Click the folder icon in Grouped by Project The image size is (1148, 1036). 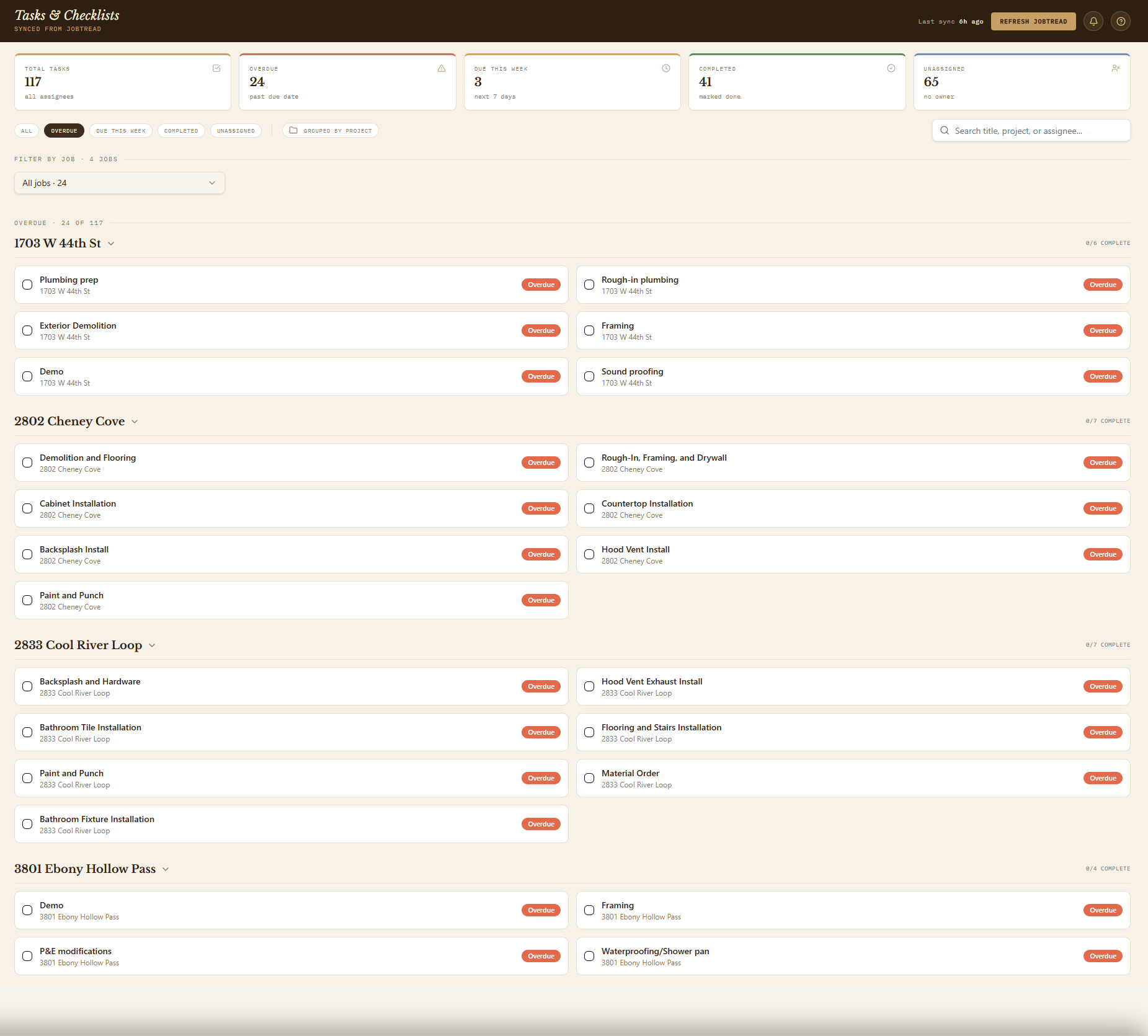pyautogui.click(x=293, y=130)
